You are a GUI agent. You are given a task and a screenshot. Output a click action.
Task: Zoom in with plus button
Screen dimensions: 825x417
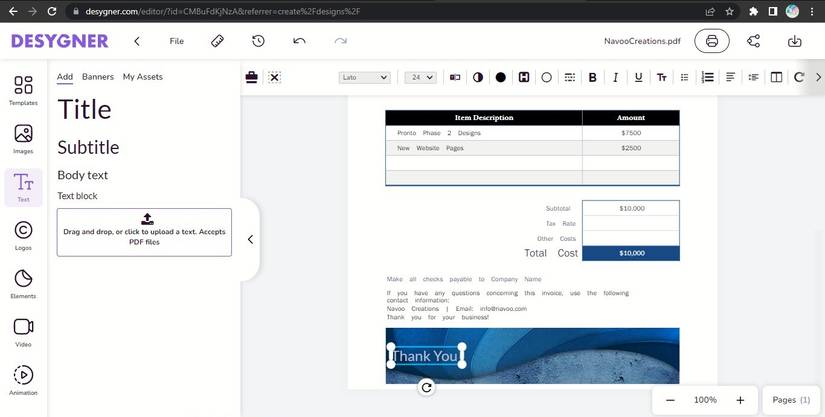pos(740,400)
